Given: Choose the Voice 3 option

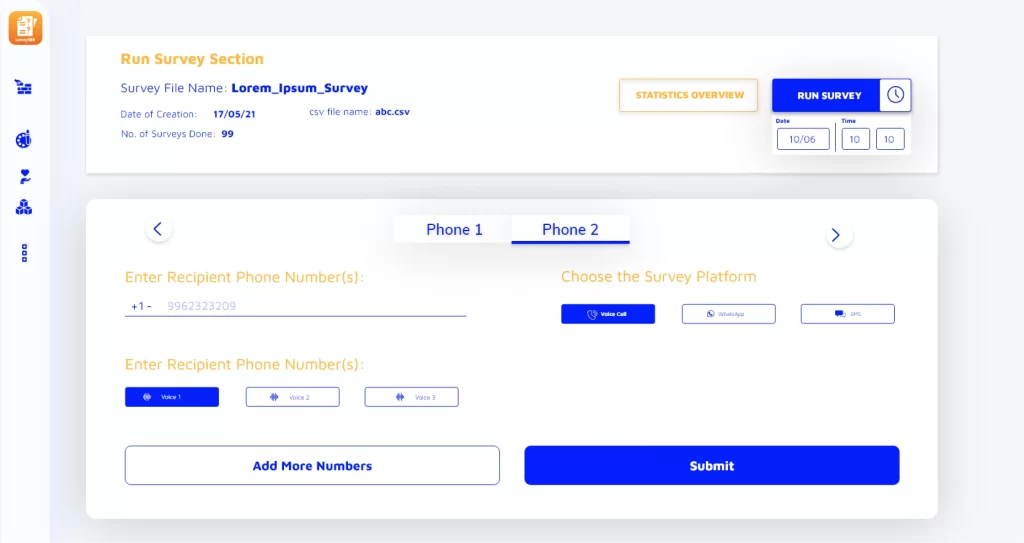Looking at the screenshot, I should (411, 397).
